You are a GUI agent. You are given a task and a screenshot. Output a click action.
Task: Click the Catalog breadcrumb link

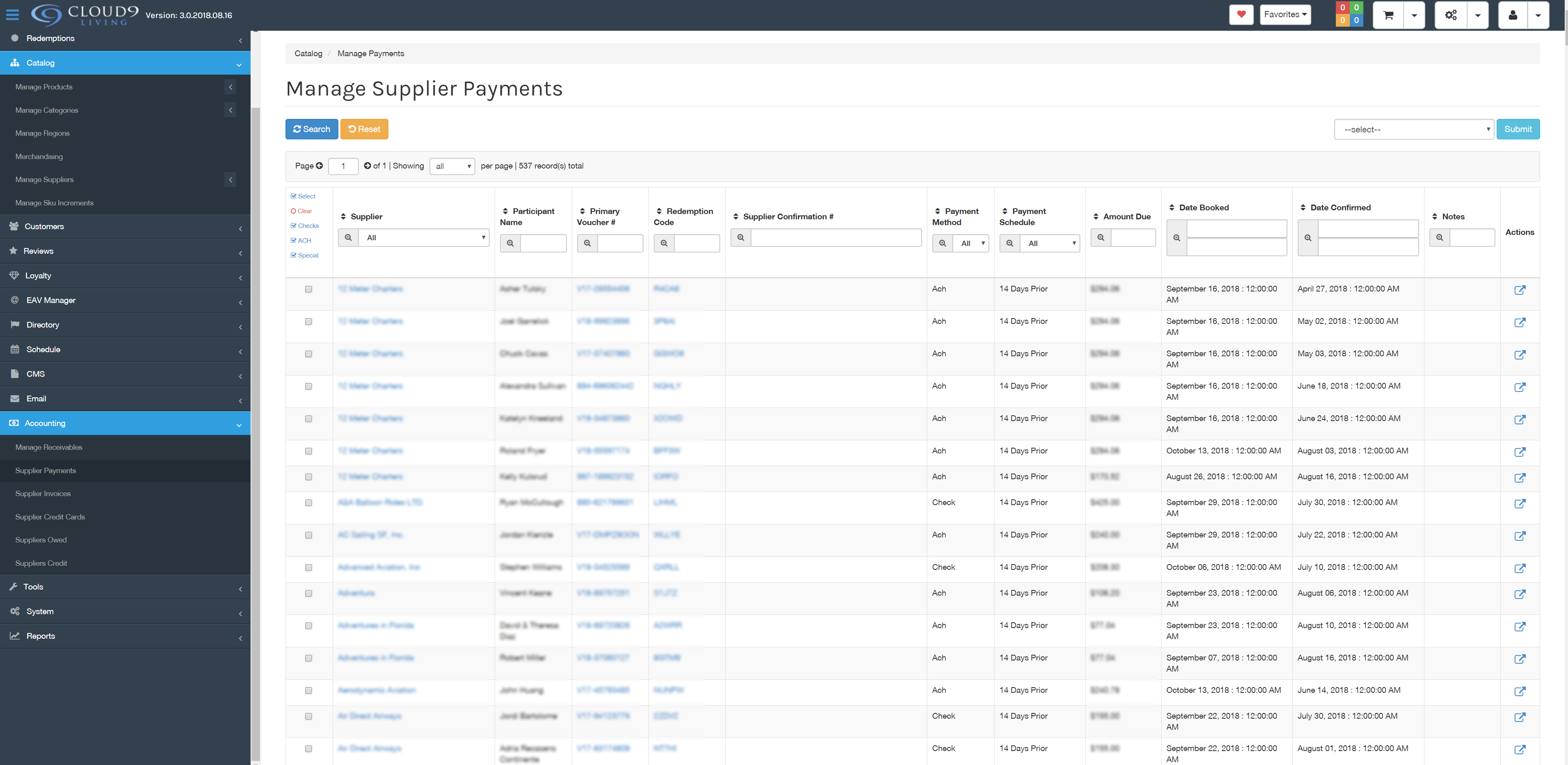[x=308, y=54]
